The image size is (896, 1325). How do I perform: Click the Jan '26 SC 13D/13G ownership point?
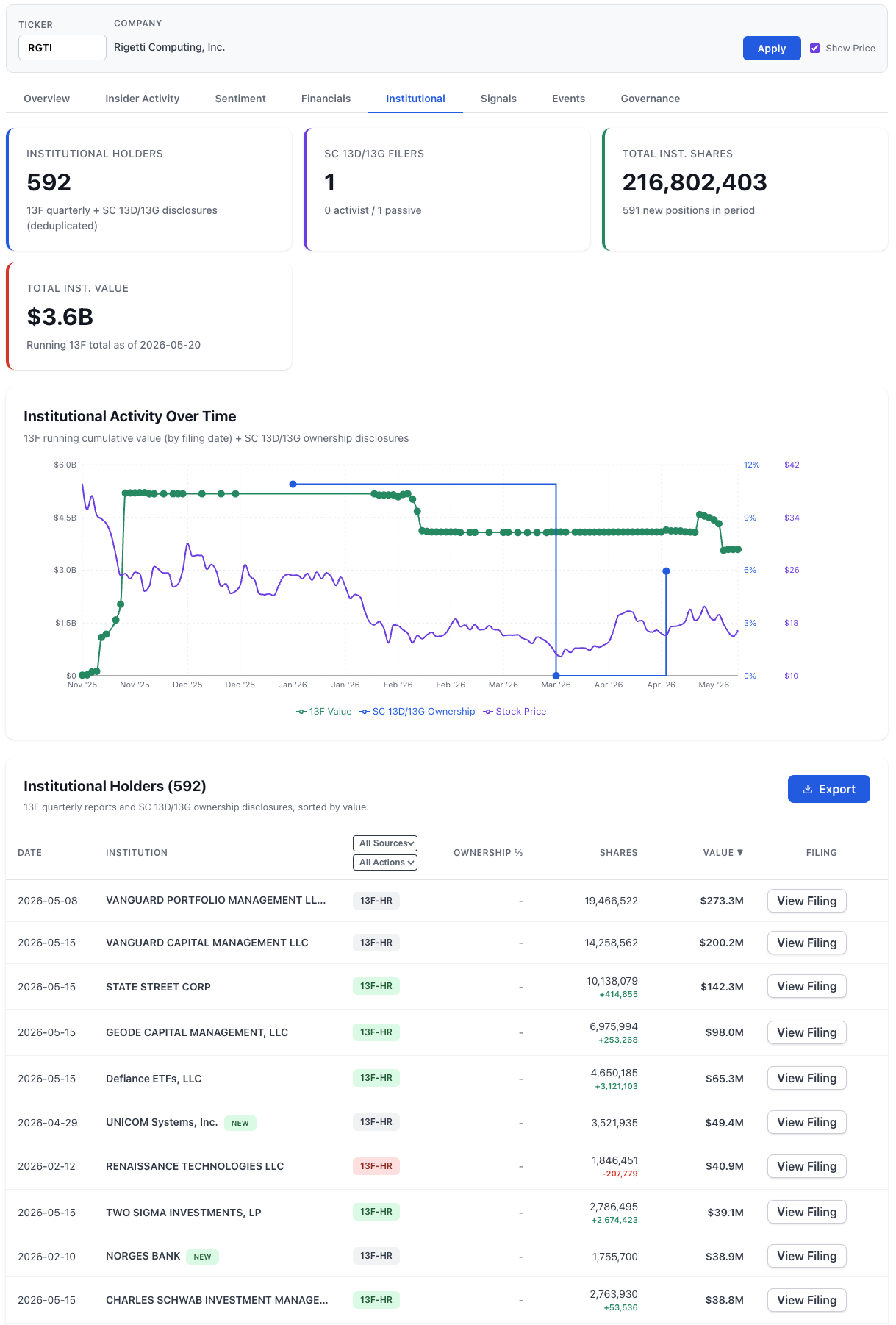pos(293,484)
